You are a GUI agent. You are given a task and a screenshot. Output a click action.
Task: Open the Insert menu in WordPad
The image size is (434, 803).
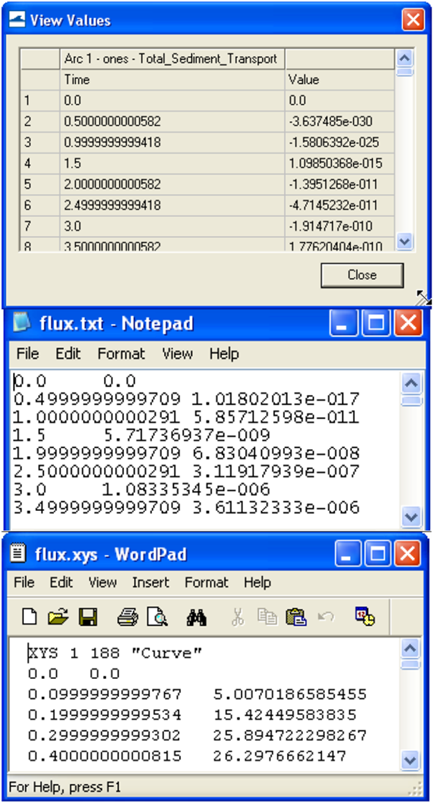click(150, 582)
